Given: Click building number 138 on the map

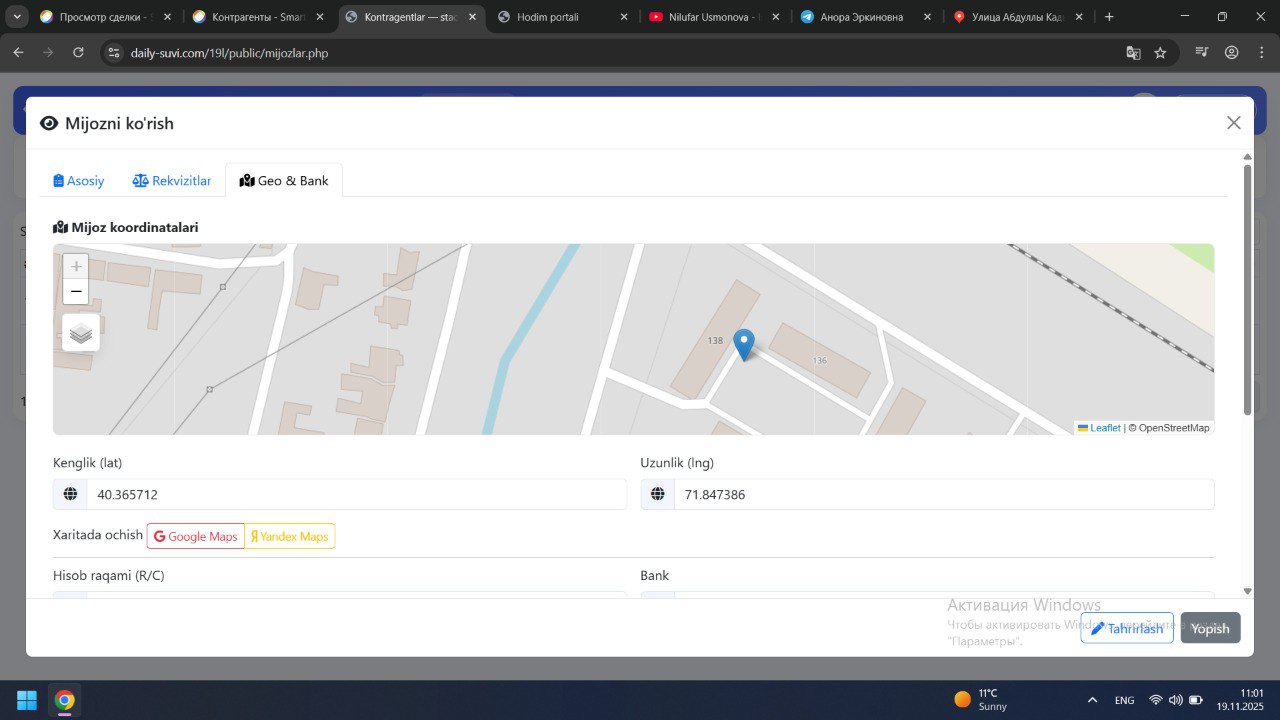Looking at the screenshot, I should pos(715,341).
